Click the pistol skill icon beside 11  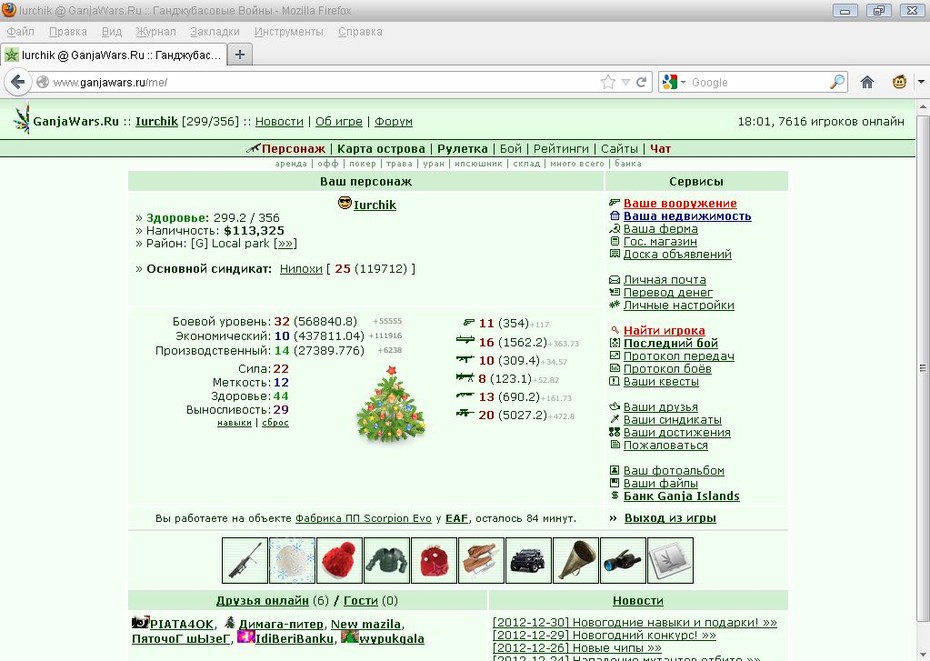click(469, 322)
